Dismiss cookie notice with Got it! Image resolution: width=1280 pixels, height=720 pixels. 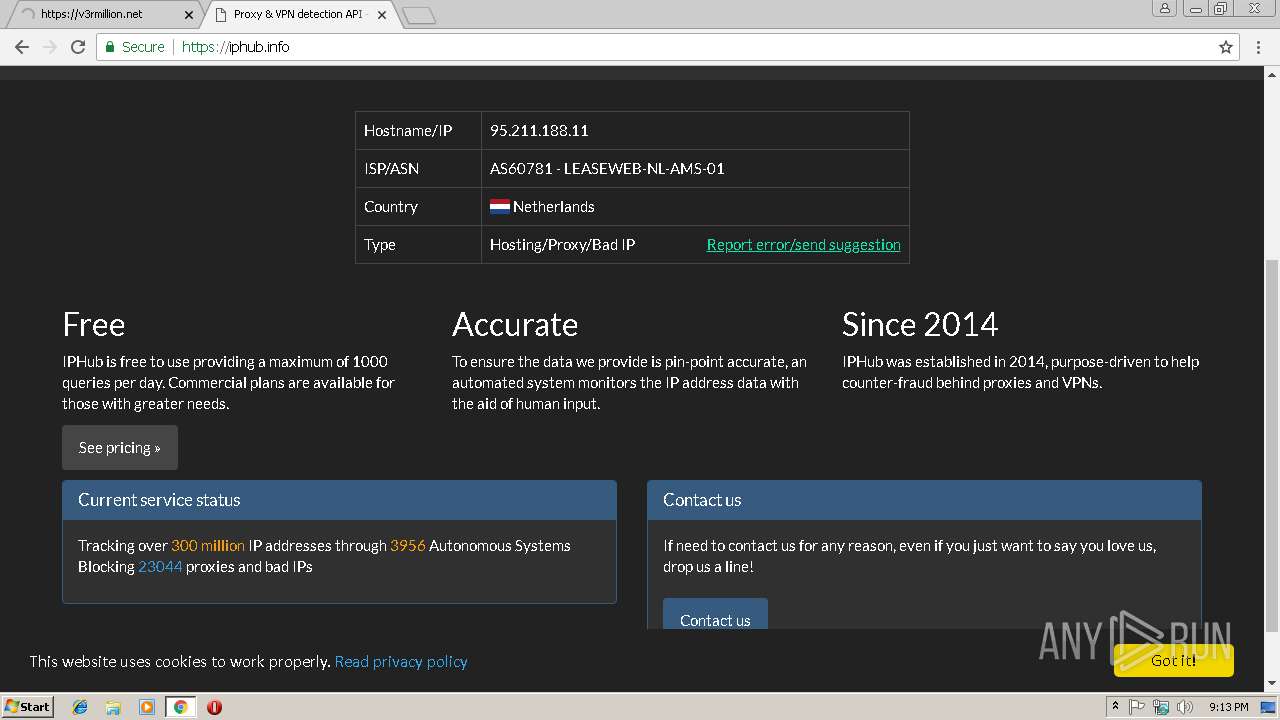[1173, 660]
